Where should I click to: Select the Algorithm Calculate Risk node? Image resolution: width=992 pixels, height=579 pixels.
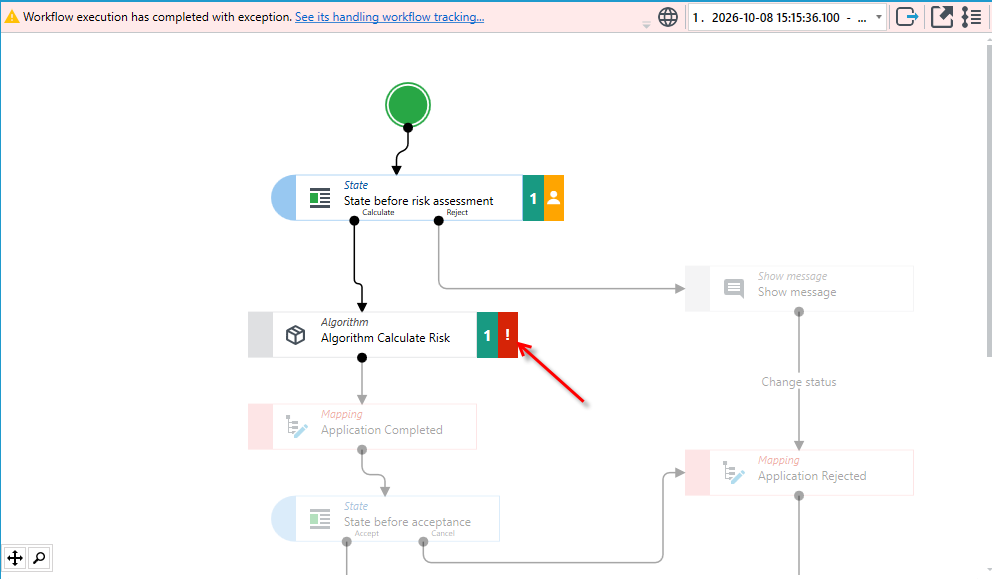(383, 335)
